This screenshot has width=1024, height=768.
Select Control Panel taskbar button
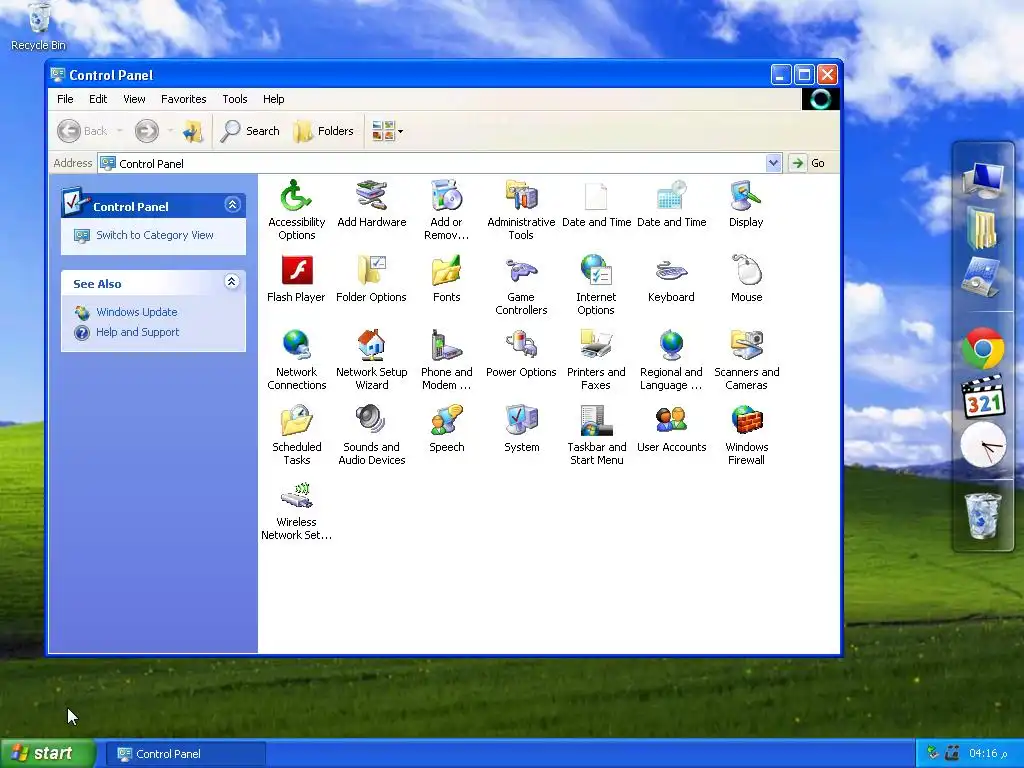(x=185, y=754)
